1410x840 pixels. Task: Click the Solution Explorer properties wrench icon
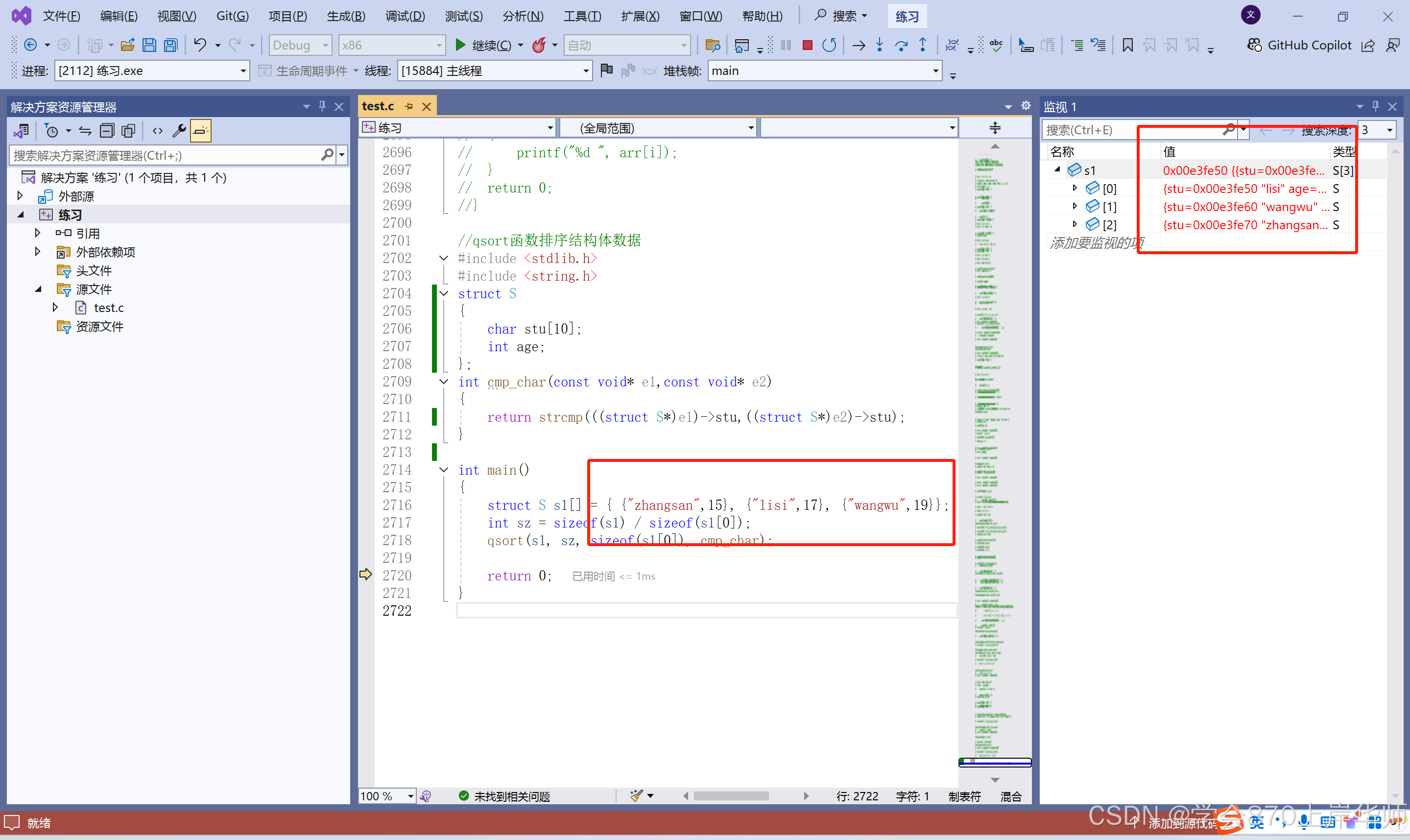coord(179,131)
